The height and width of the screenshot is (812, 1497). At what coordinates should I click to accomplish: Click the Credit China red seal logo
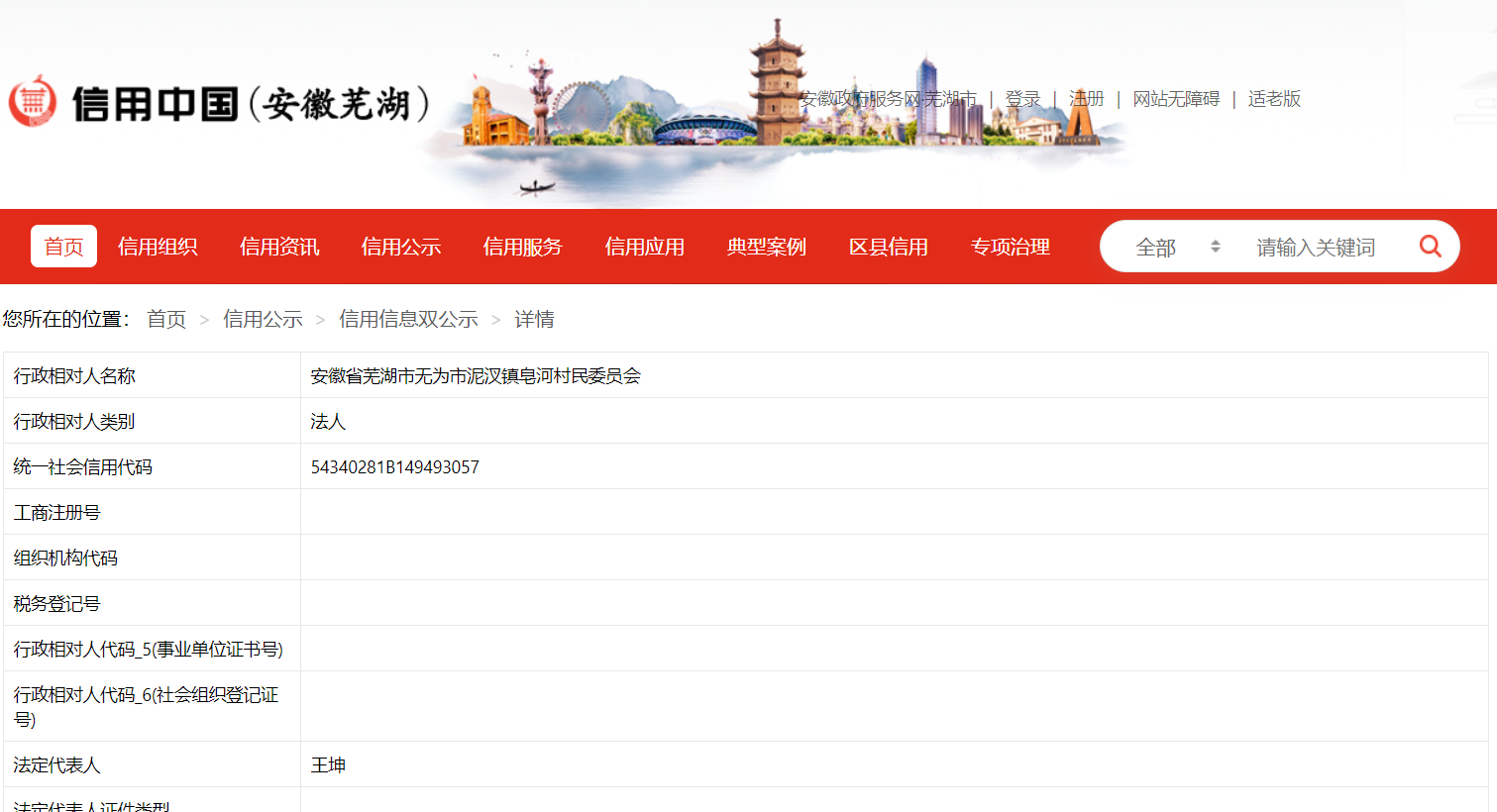click(34, 101)
